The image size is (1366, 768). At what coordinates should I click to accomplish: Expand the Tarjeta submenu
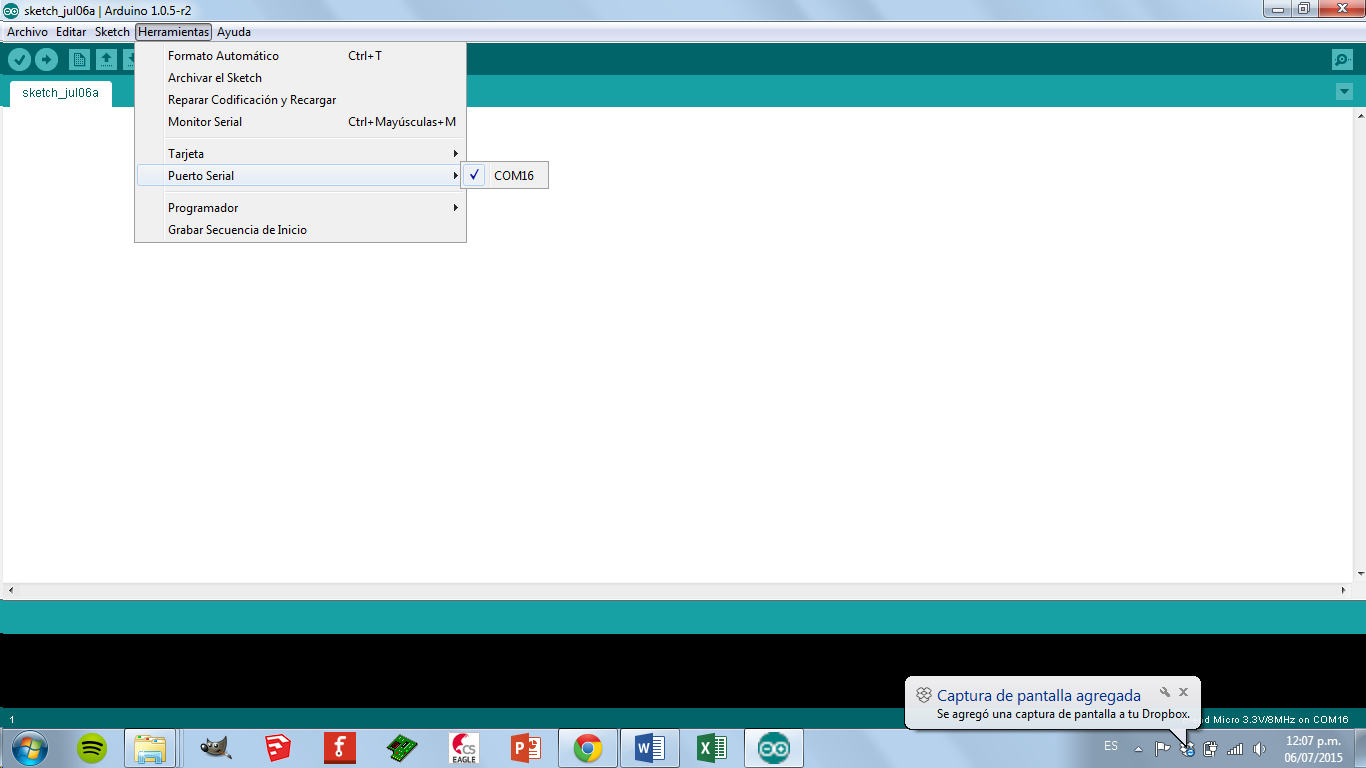(x=300, y=154)
